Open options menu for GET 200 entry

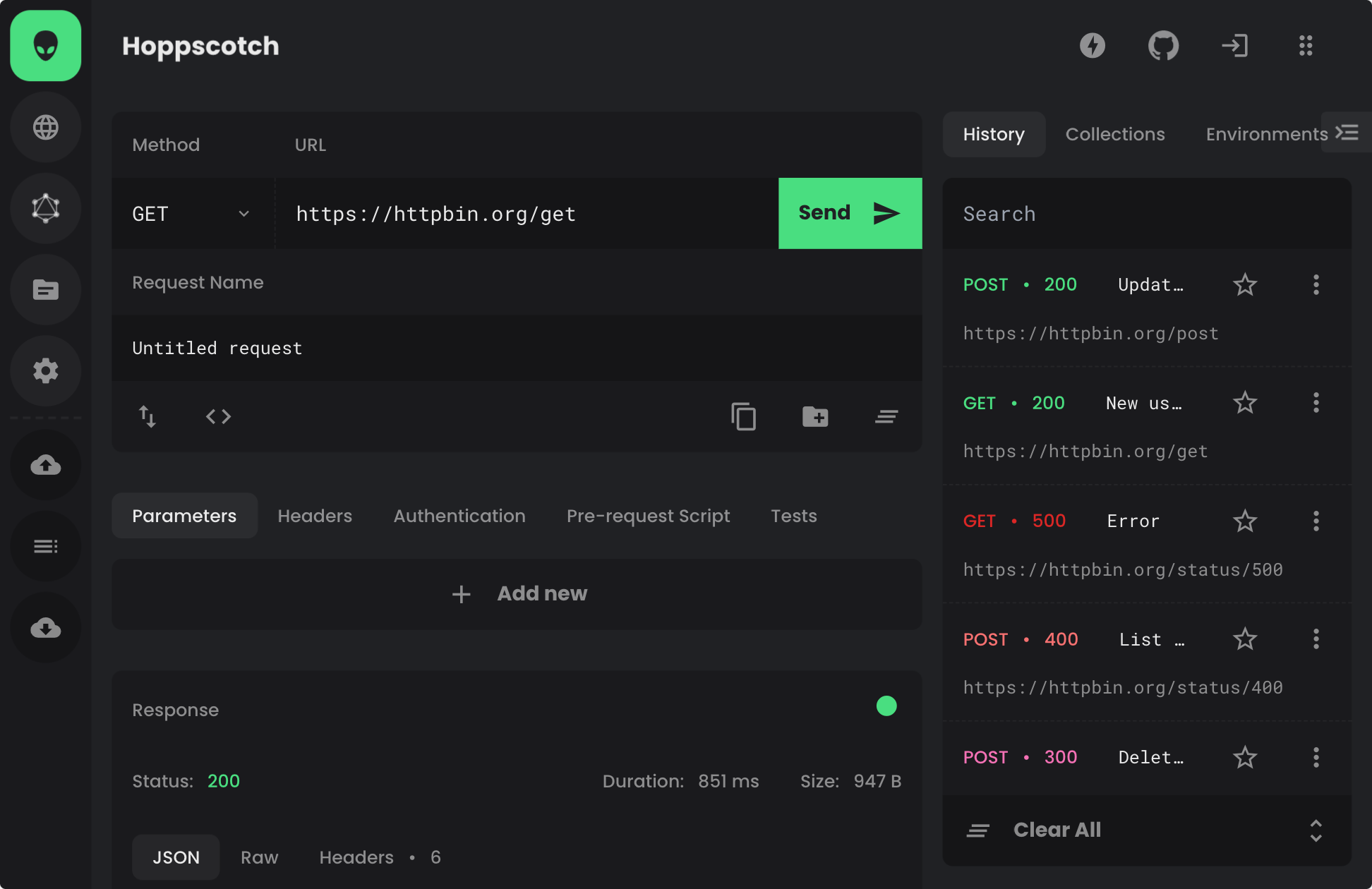click(1316, 403)
